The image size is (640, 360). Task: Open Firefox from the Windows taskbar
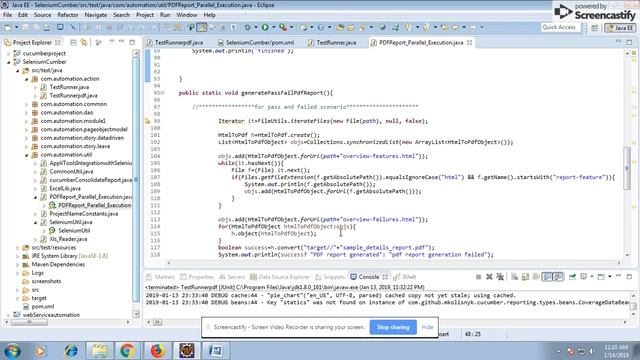[157, 351]
